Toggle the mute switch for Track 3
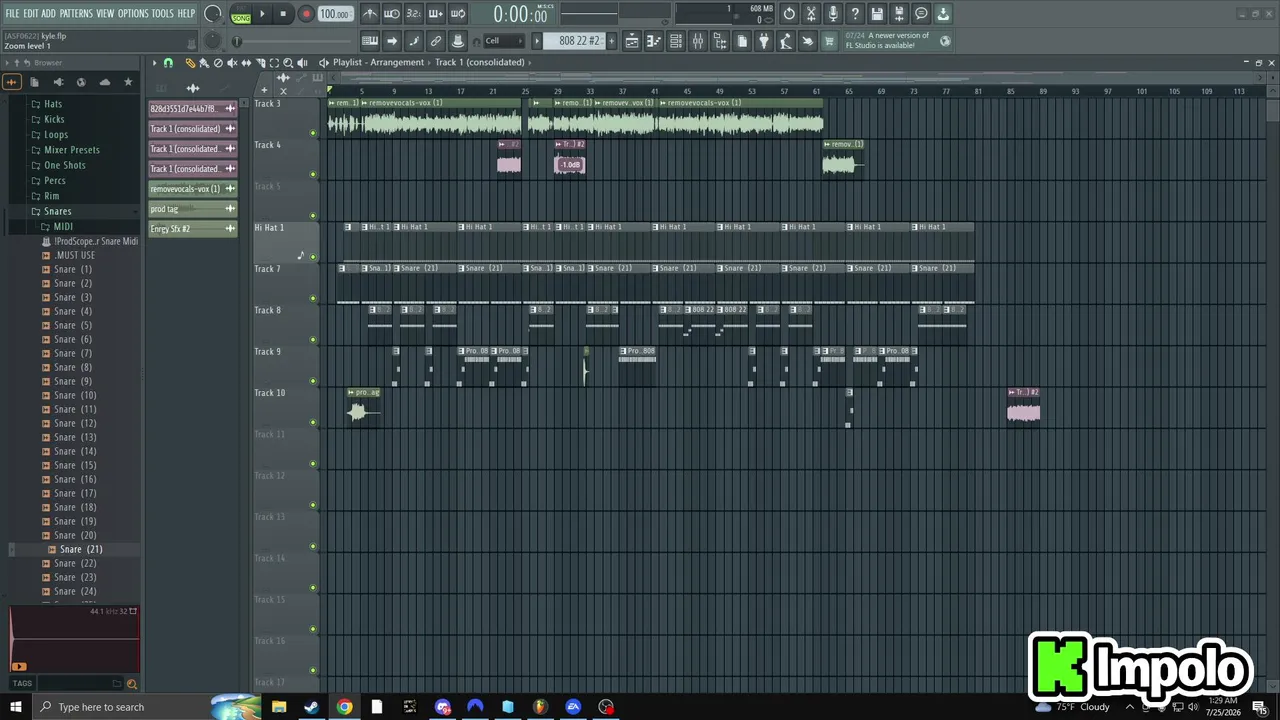The image size is (1280, 720). 313,133
